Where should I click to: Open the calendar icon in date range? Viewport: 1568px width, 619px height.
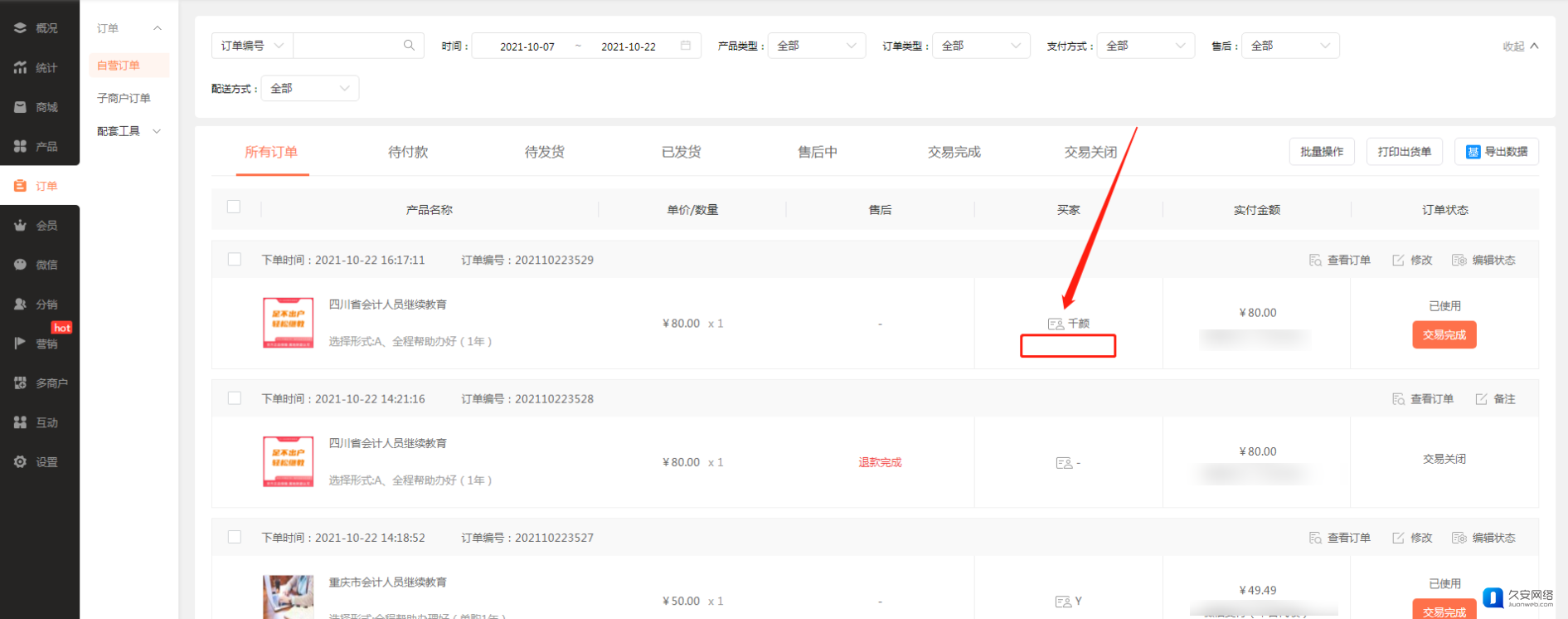point(686,46)
